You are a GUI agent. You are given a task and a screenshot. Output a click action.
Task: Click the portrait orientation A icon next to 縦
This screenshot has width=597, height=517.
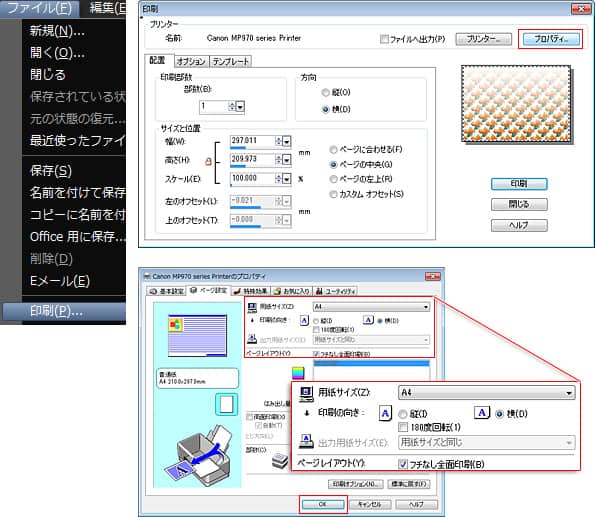point(385,413)
